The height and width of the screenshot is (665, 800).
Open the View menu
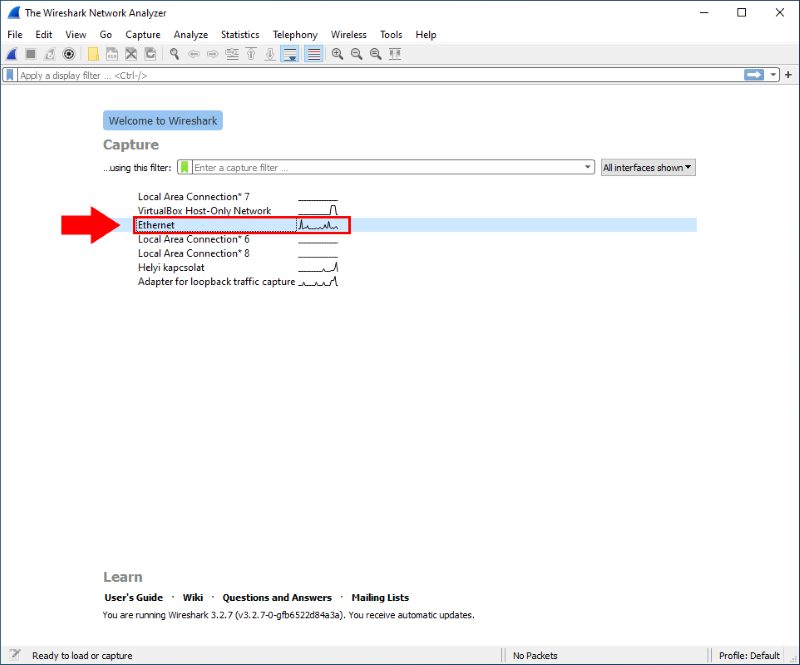coord(76,35)
